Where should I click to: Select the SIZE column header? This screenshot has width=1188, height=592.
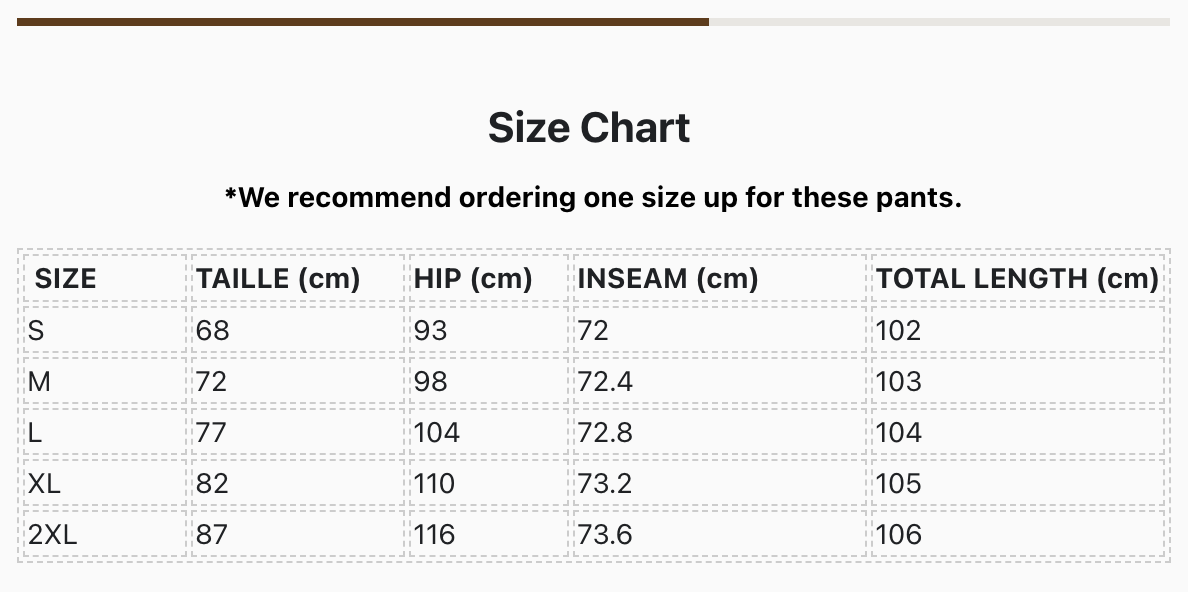tap(66, 278)
